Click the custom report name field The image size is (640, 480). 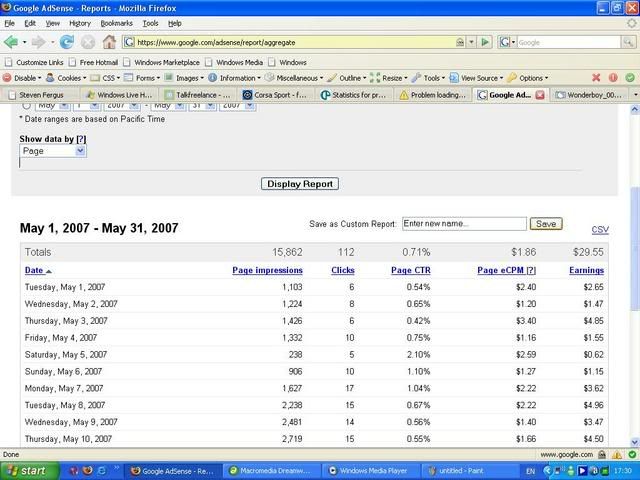point(463,224)
